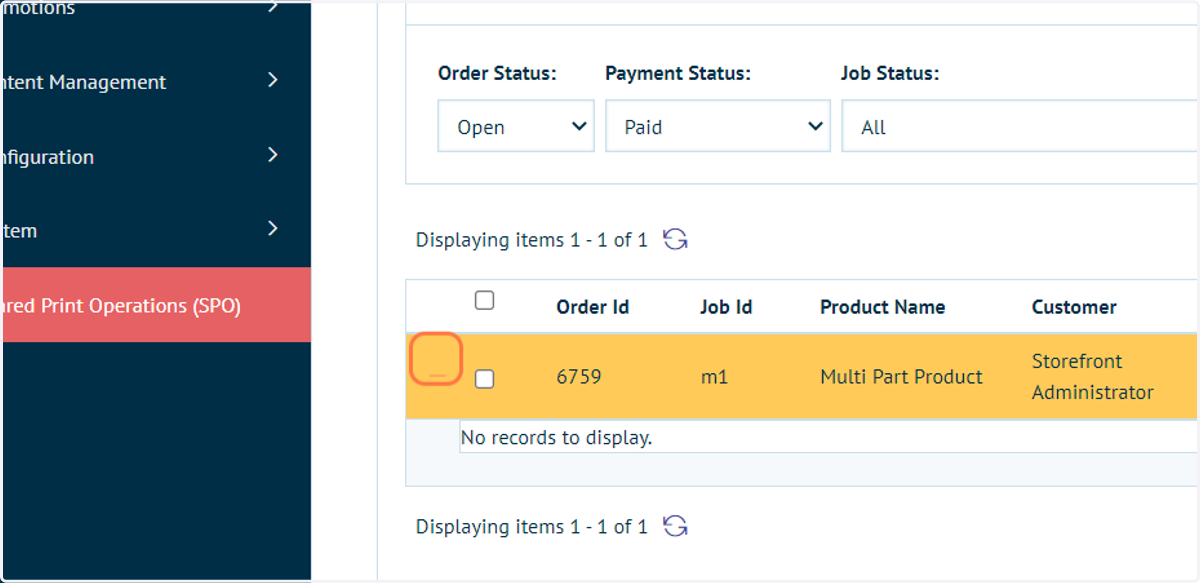Click the bottom 'Displaying items 1 - 1 of 1' text

[532, 526]
